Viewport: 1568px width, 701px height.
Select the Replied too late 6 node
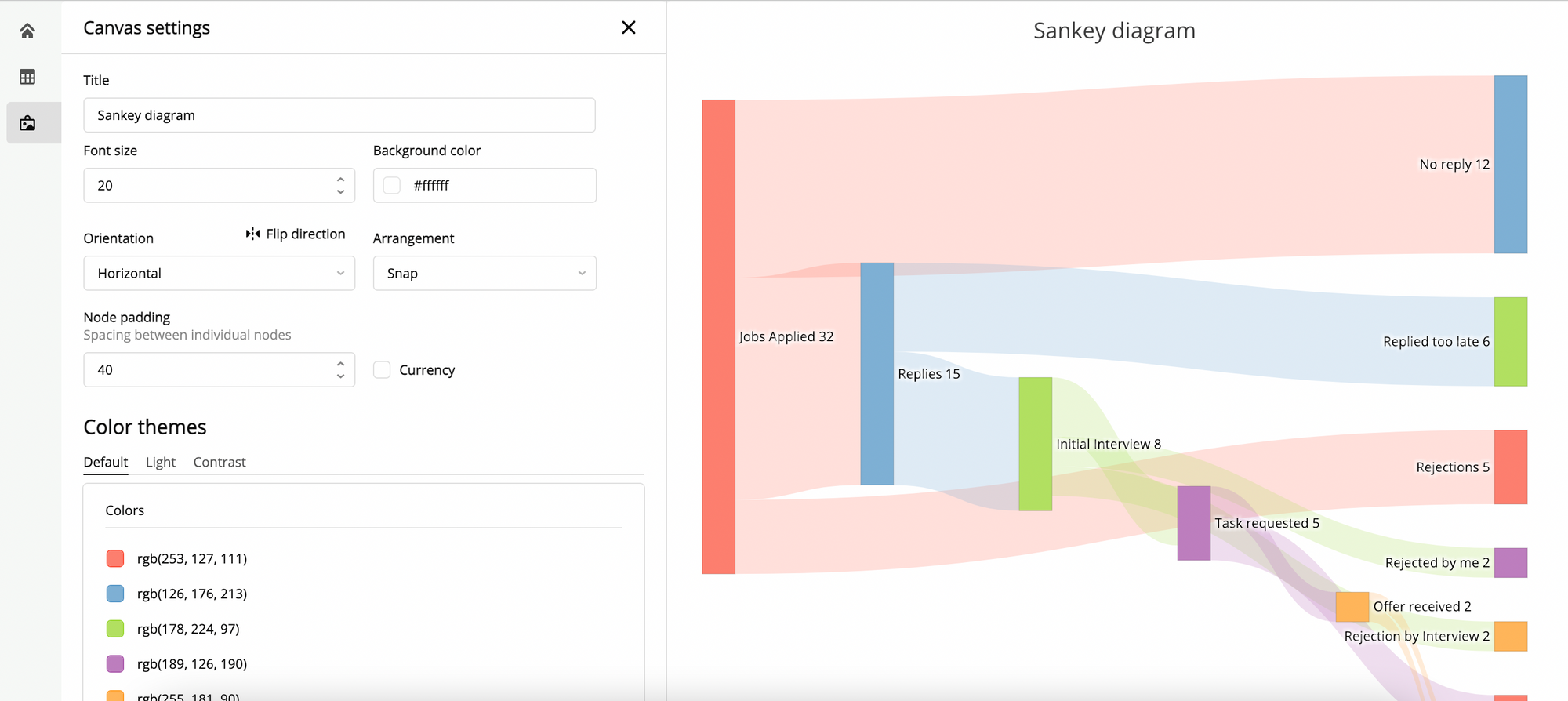1511,342
